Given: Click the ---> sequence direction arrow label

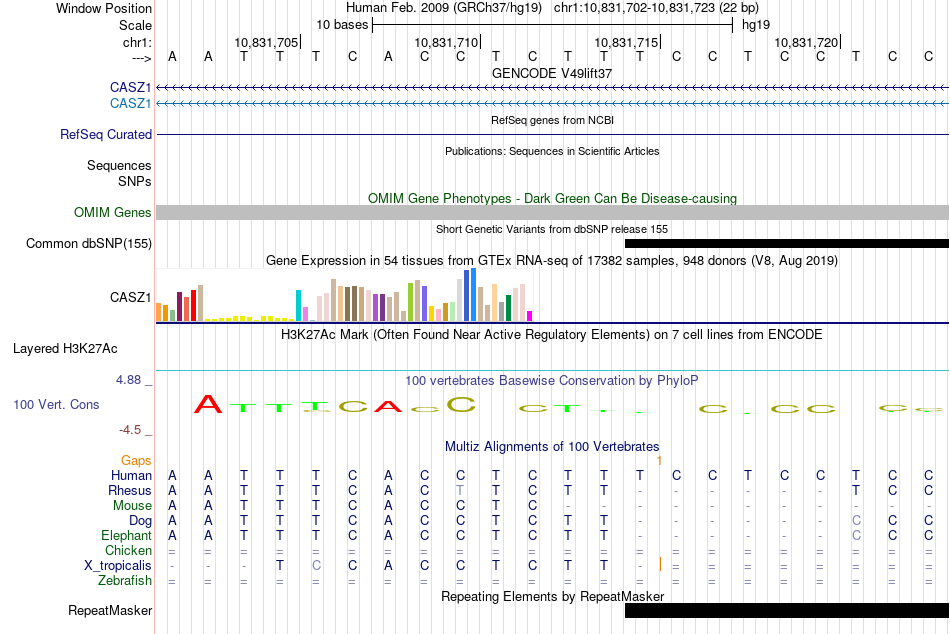Looking at the screenshot, I should coord(142,58).
